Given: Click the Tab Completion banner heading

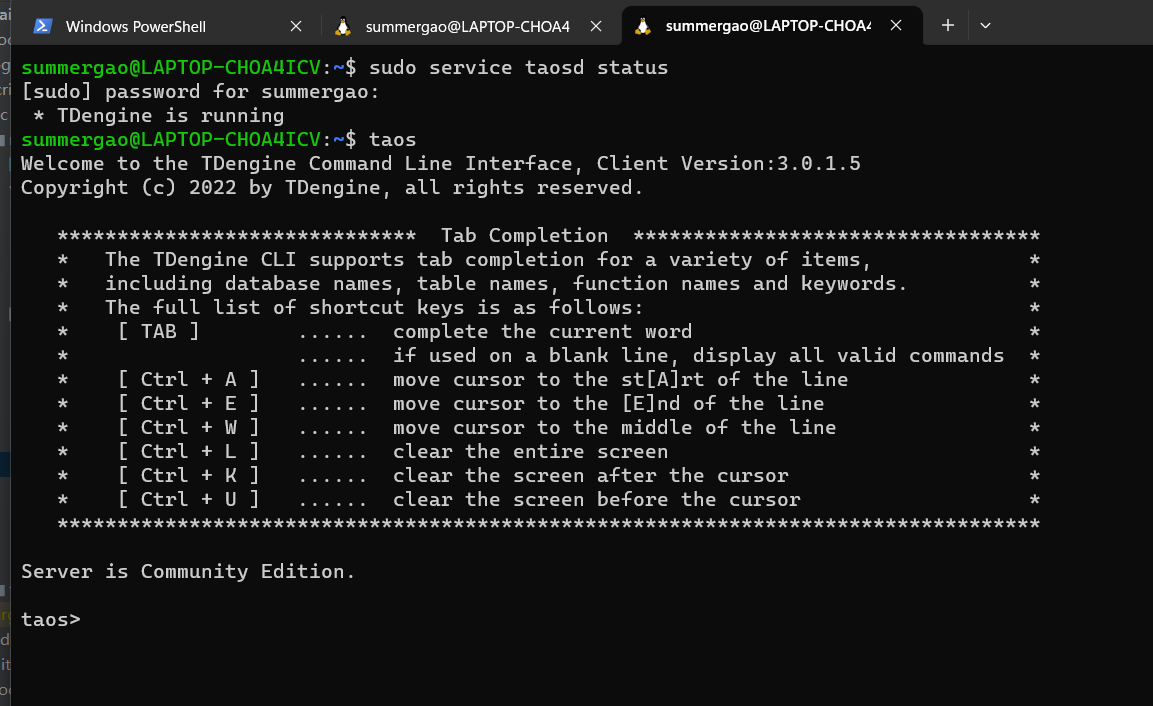Looking at the screenshot, I should click(x=524, y=235).
